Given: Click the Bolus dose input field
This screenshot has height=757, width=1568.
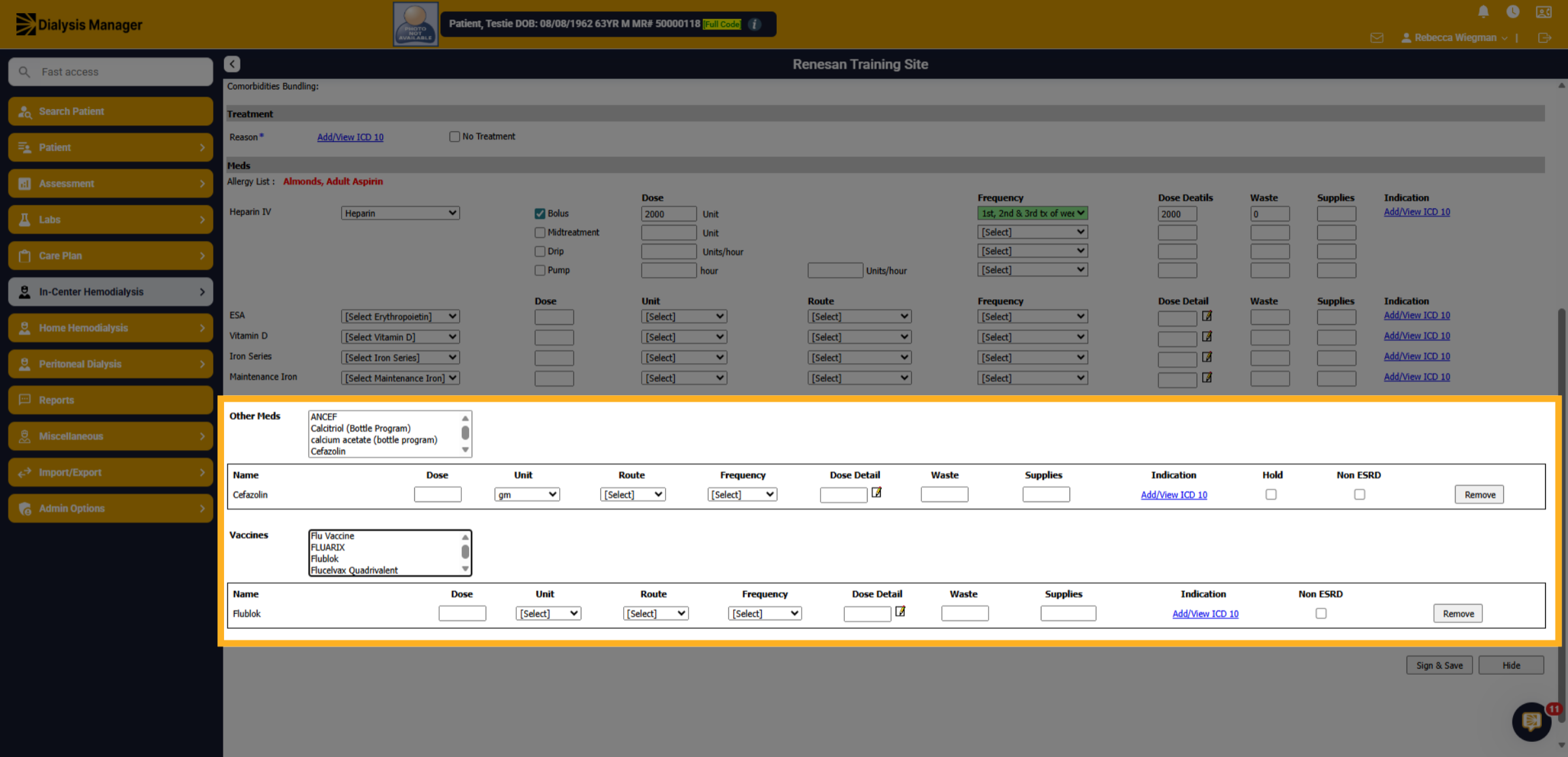Looking at the screenshot, I should [x=668, y=214].
